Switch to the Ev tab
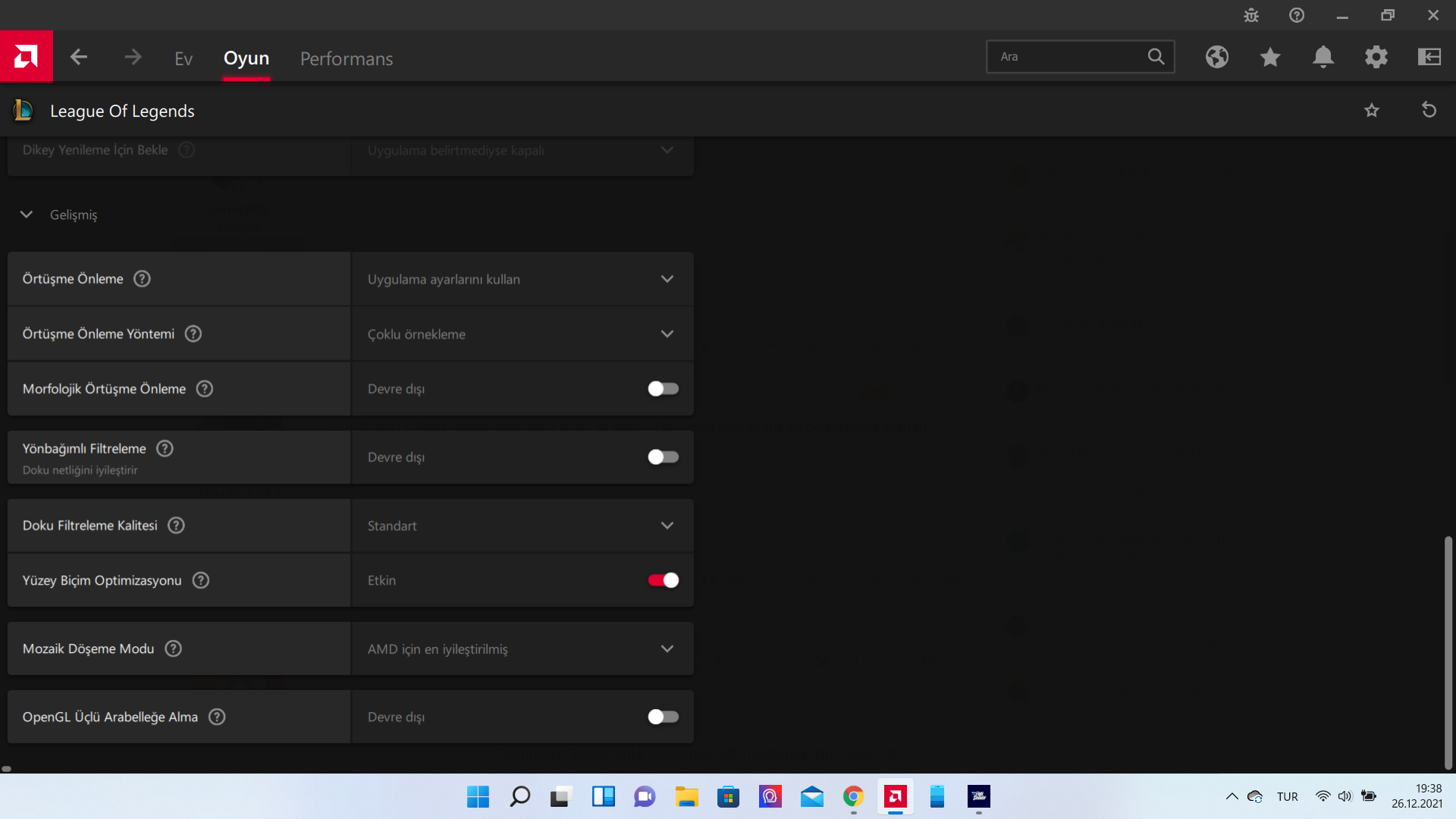 coord(184,58)
